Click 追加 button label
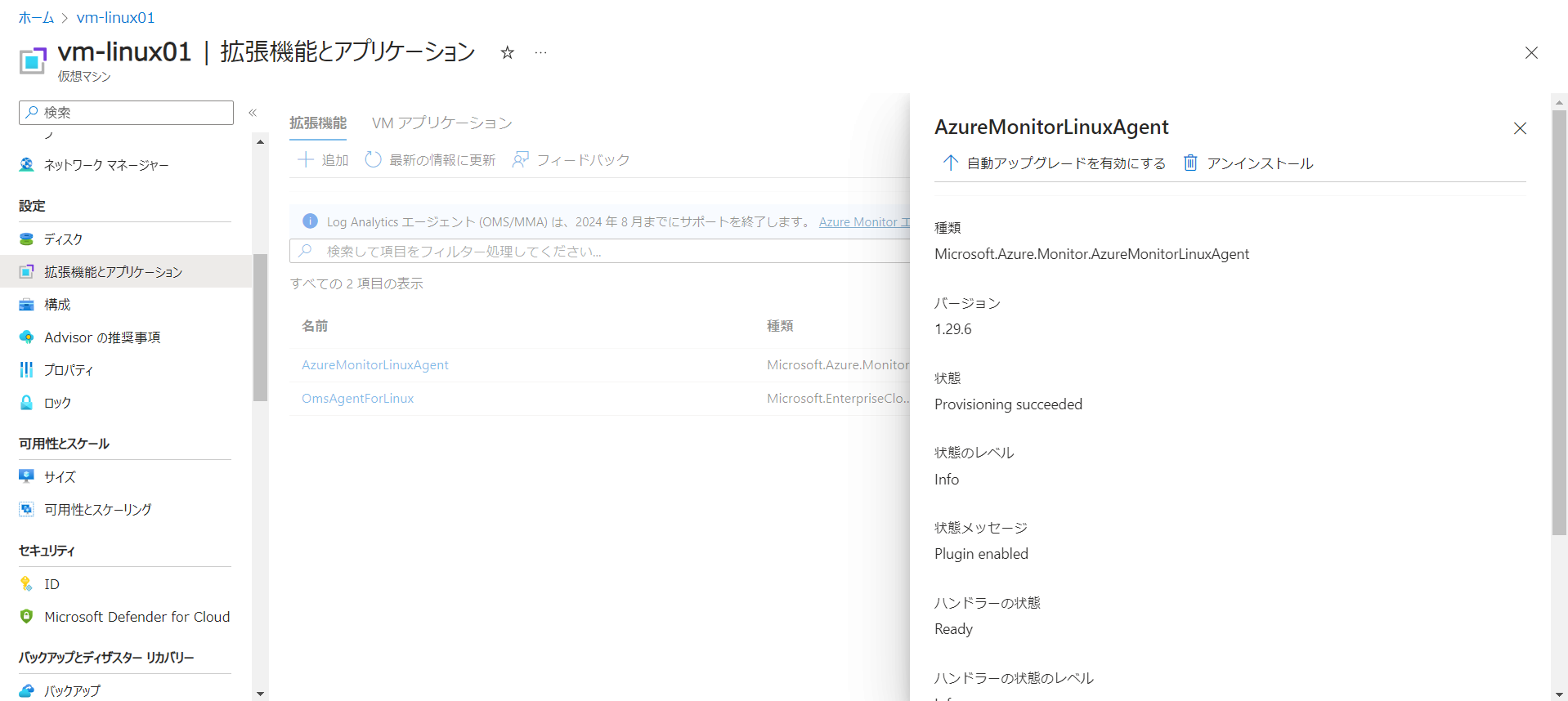This screenshot has width=1568, height=701. [x=335, y=159]
